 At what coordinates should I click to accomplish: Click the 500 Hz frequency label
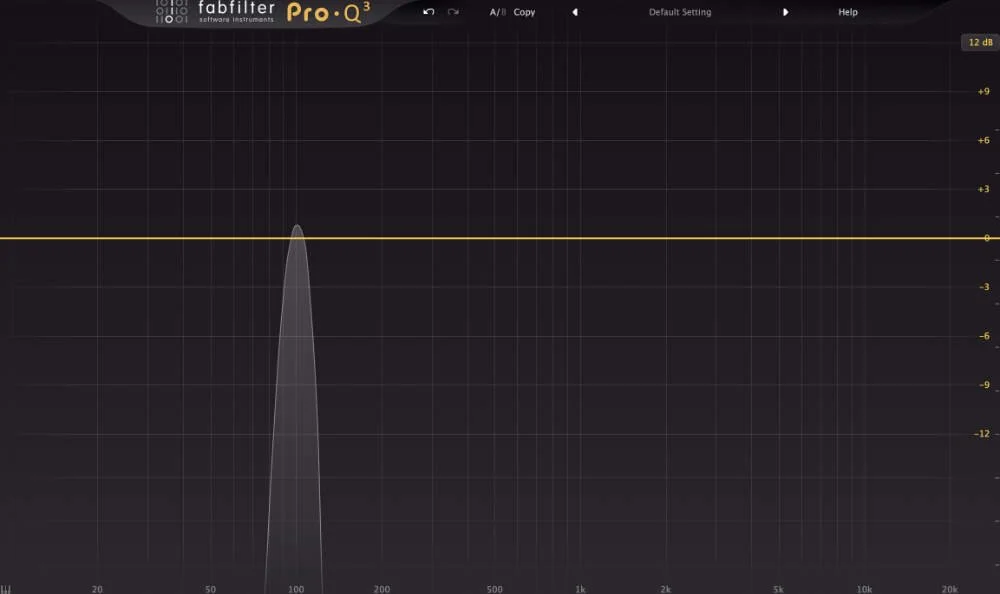tap(495, 589)
